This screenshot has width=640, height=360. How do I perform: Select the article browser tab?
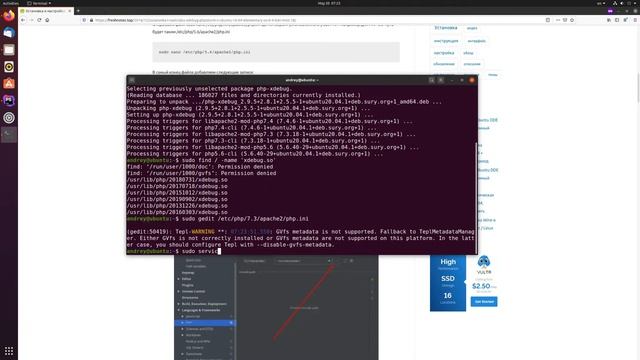pyautogui.click(x=46, y=11)
